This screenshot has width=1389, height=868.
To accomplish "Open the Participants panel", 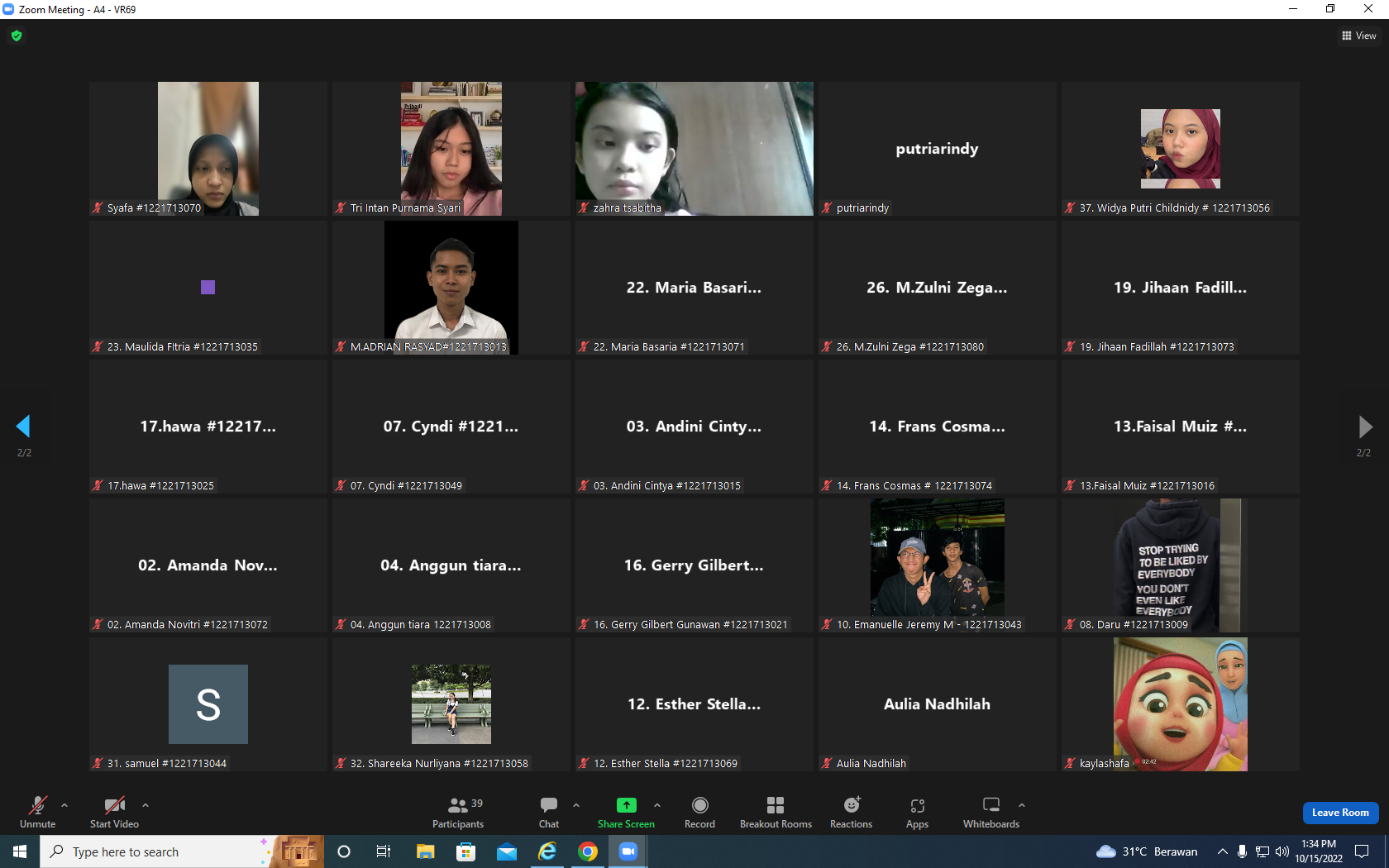I will [458, 812].
